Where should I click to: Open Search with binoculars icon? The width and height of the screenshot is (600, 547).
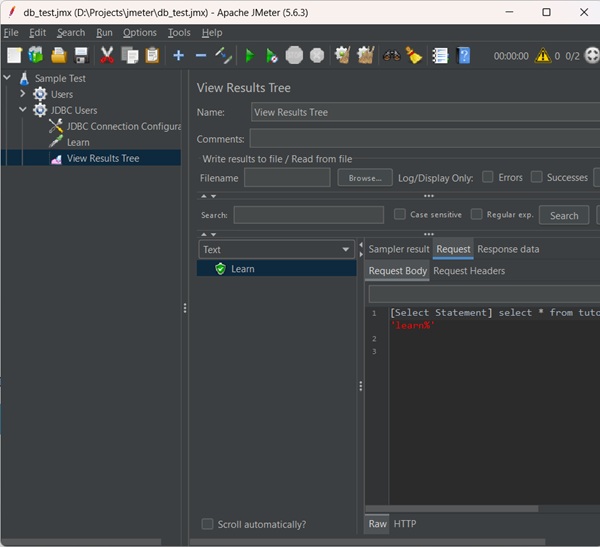pos(391,56)
